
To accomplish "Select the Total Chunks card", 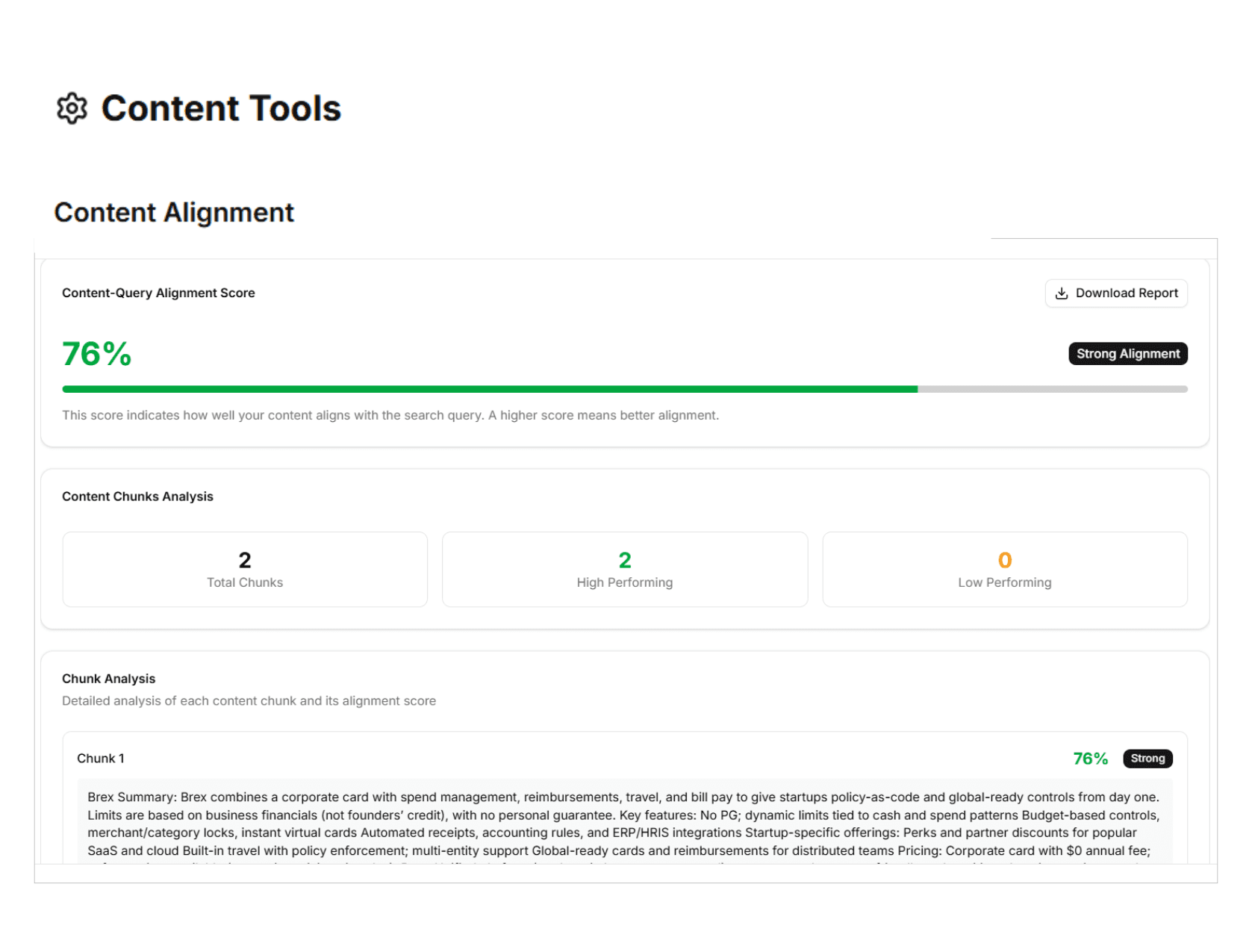I will 244,569.
